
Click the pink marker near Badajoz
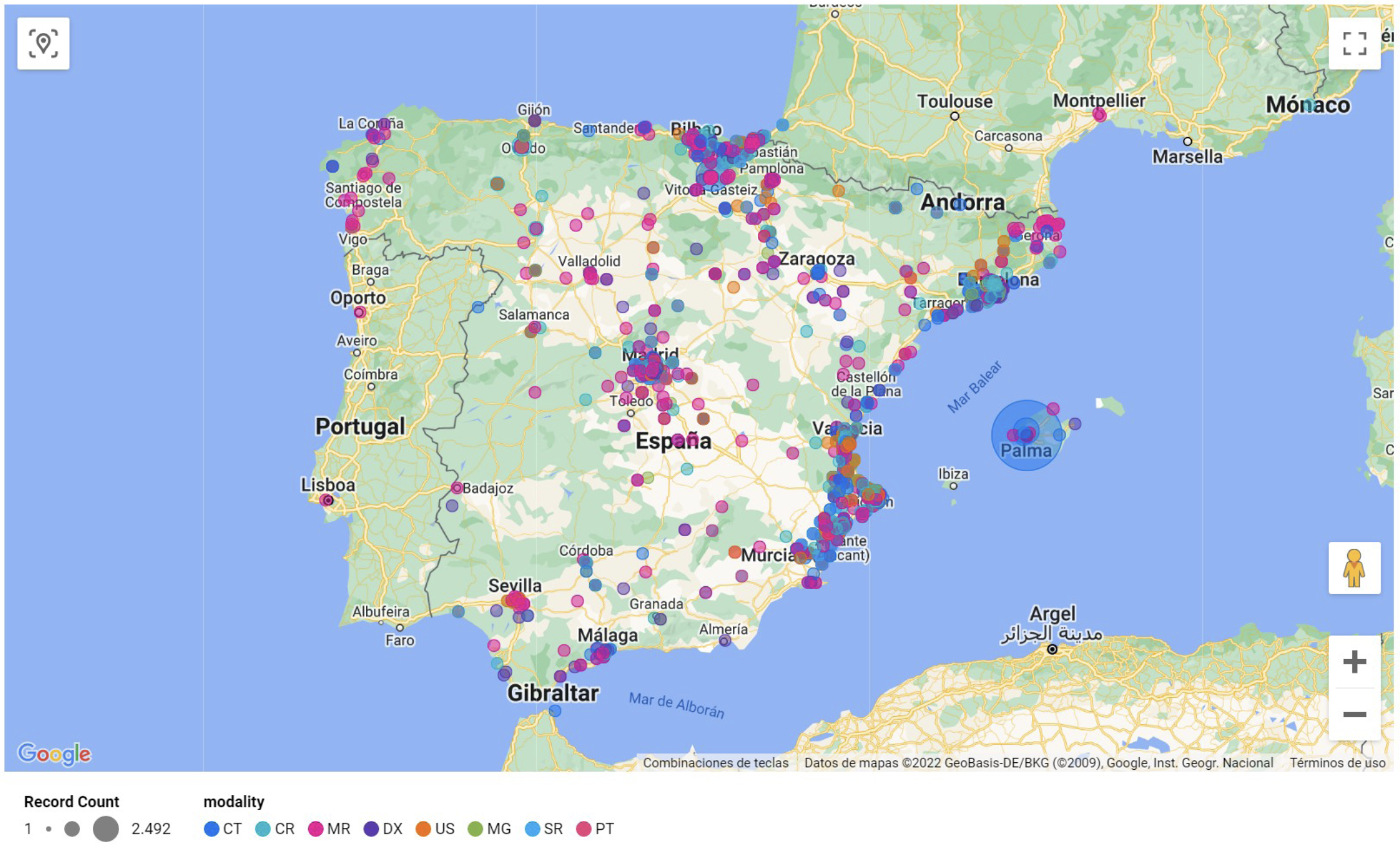coord(457,488)
